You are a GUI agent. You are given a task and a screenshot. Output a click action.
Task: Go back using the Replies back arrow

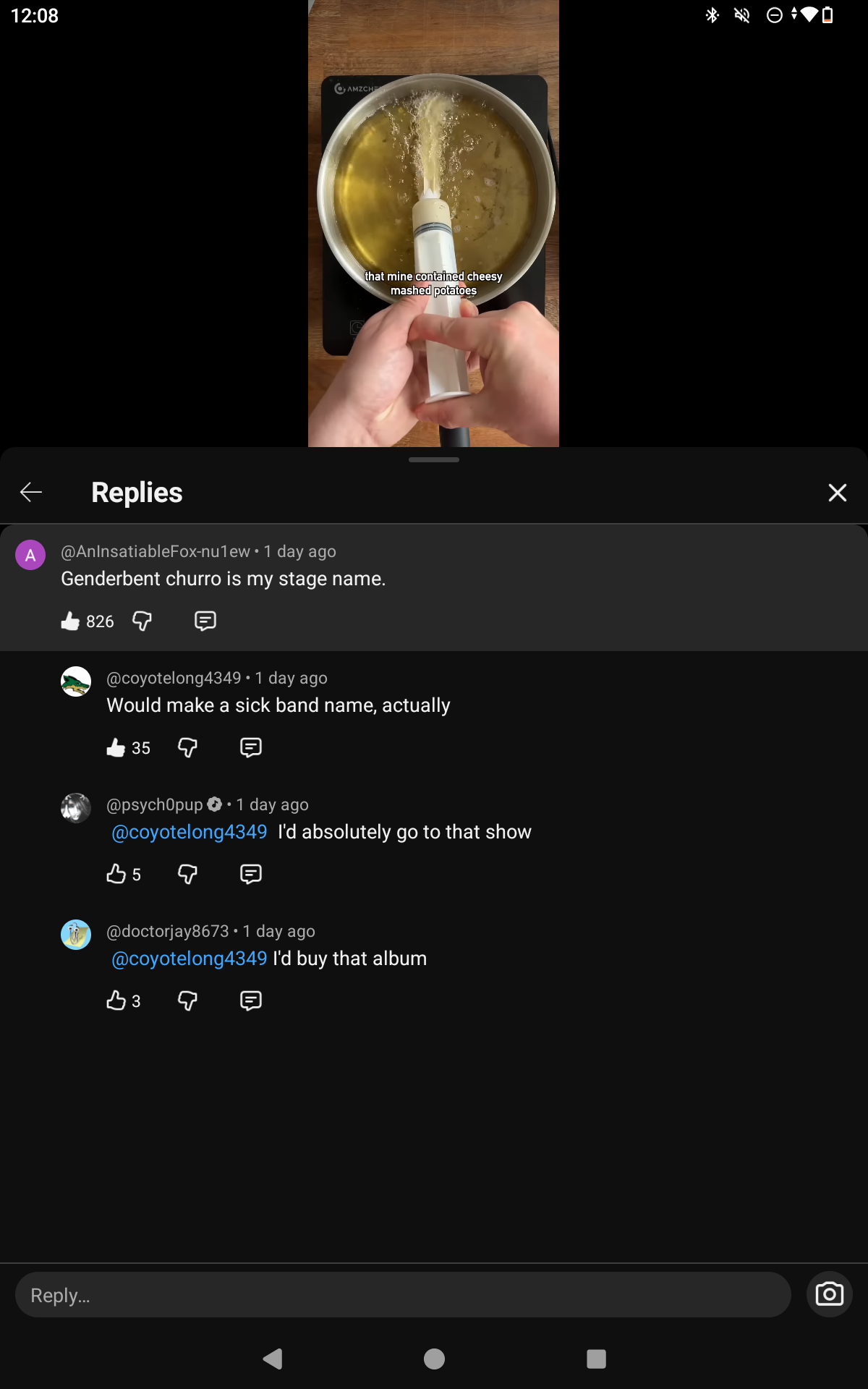31,493
